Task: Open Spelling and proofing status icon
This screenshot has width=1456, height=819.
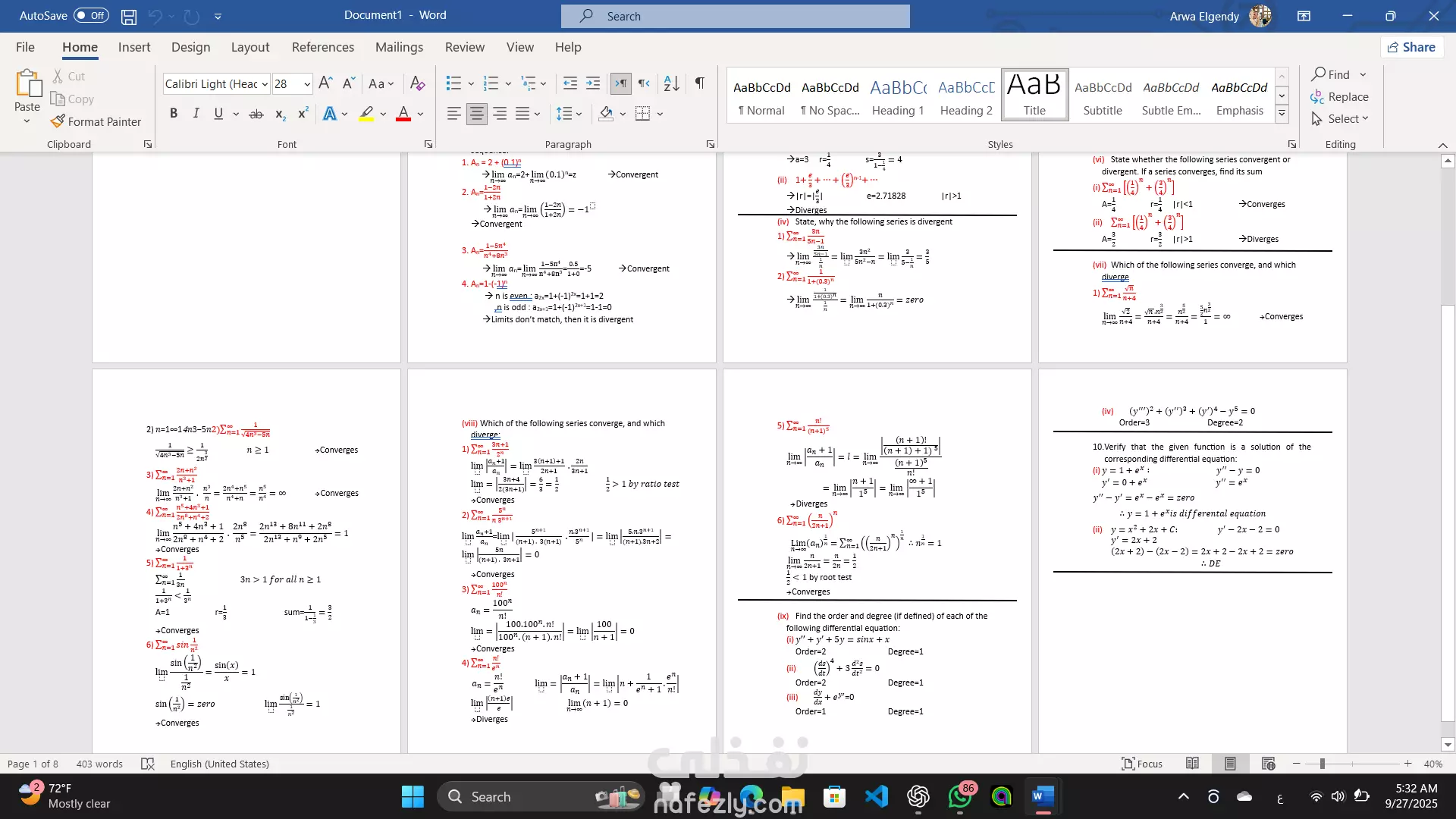Action: click(148, 764)
